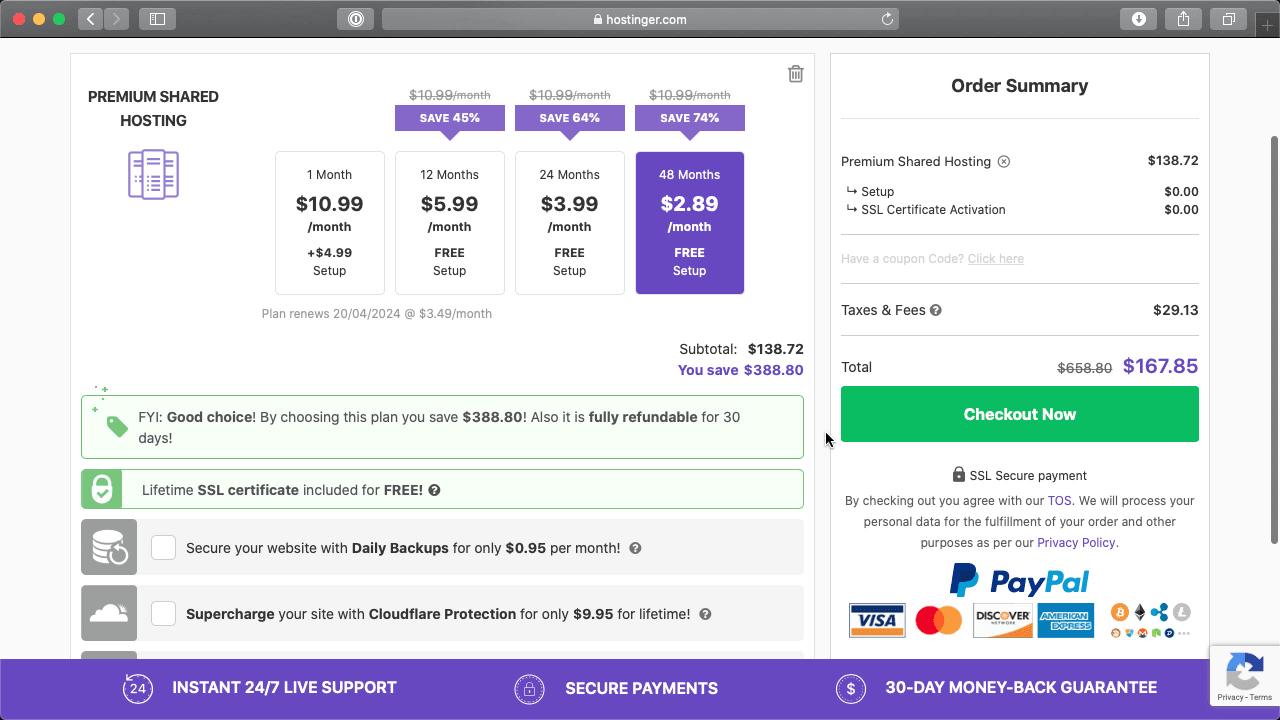Show SSL certificate info tooltip

pyautogui.click(x=434, y=490)
